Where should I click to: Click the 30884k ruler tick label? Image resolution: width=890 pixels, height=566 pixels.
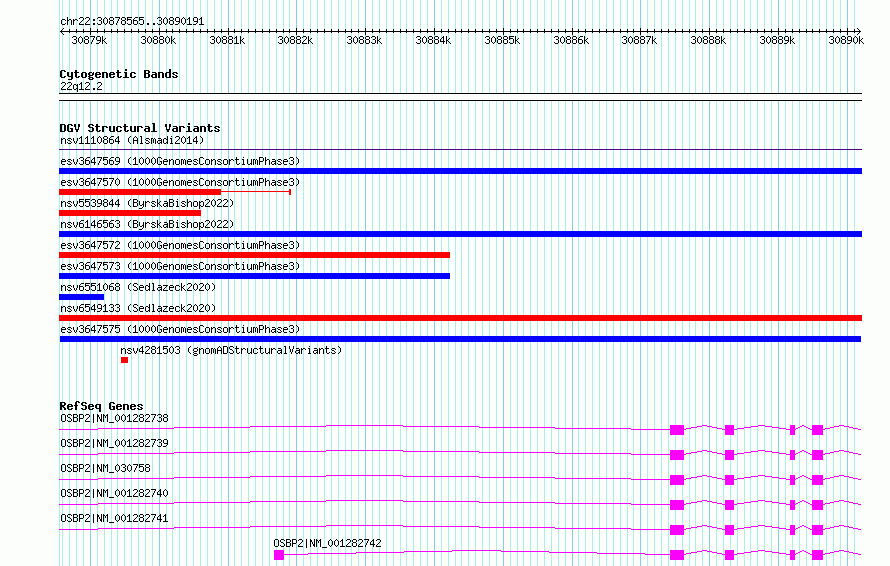point(433,40)
